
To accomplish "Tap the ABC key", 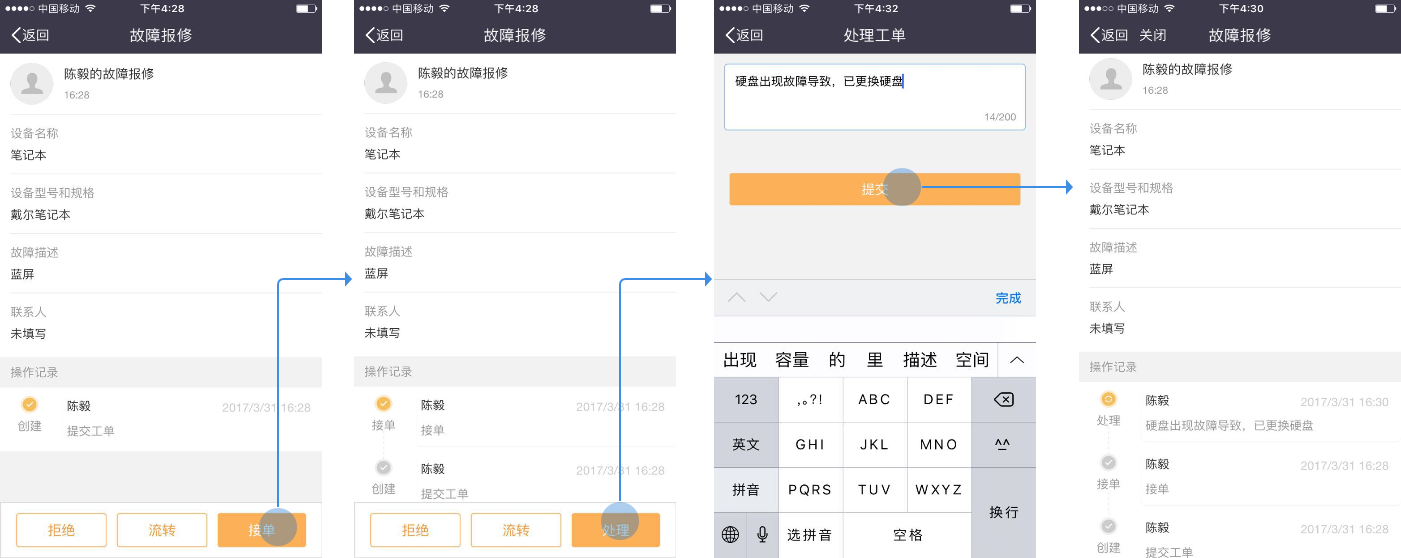I will click(875, 399).
